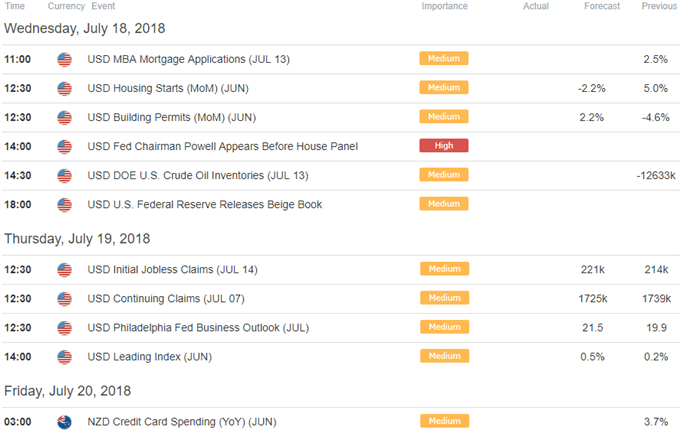Click the Medium badge for NZD Credit Card Spending

pyautogui.click(x=445, y=421)
